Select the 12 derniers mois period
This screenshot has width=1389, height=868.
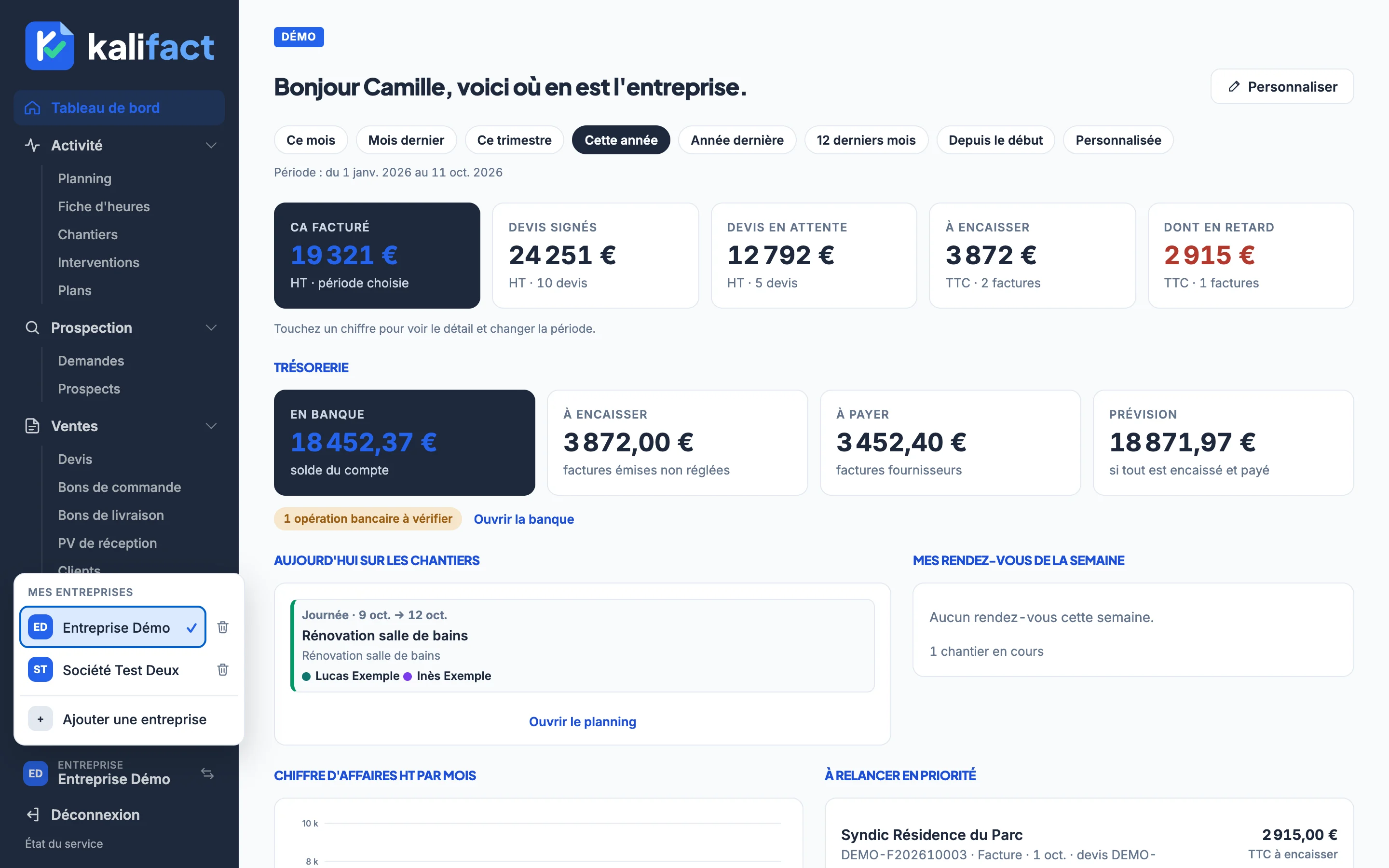coord(866,140)
